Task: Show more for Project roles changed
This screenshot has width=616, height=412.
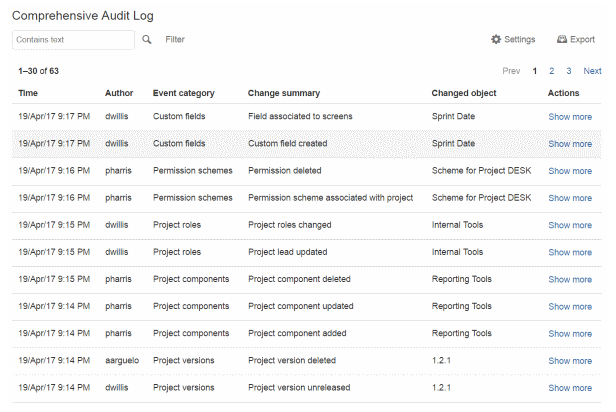Action: coord(570,225)
